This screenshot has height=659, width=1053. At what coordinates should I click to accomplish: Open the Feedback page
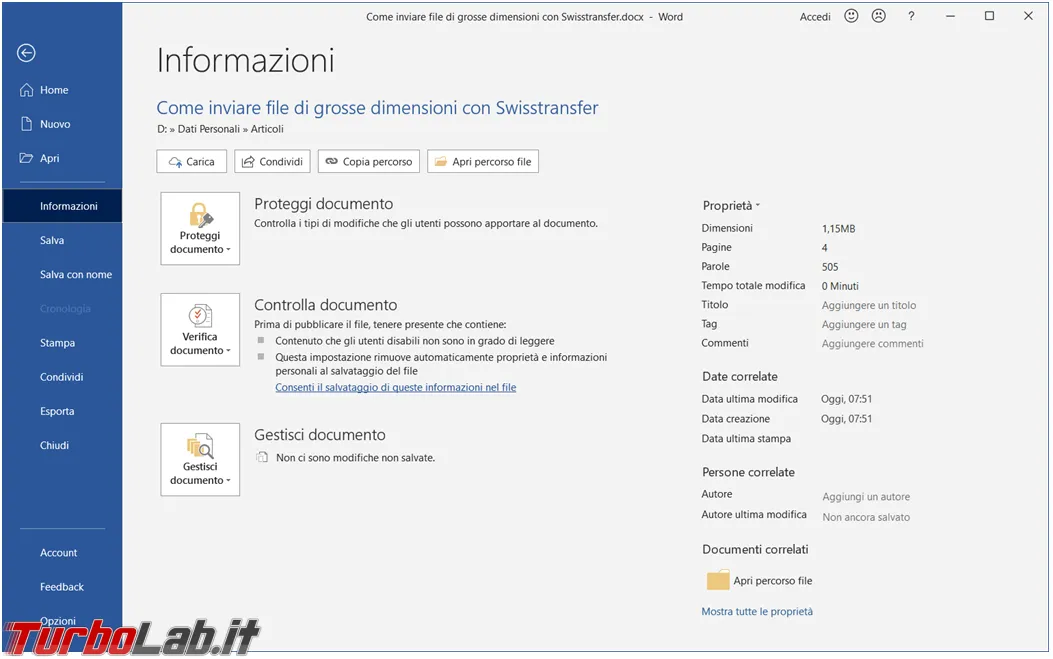pyautogui.click(x=62, y=587)
